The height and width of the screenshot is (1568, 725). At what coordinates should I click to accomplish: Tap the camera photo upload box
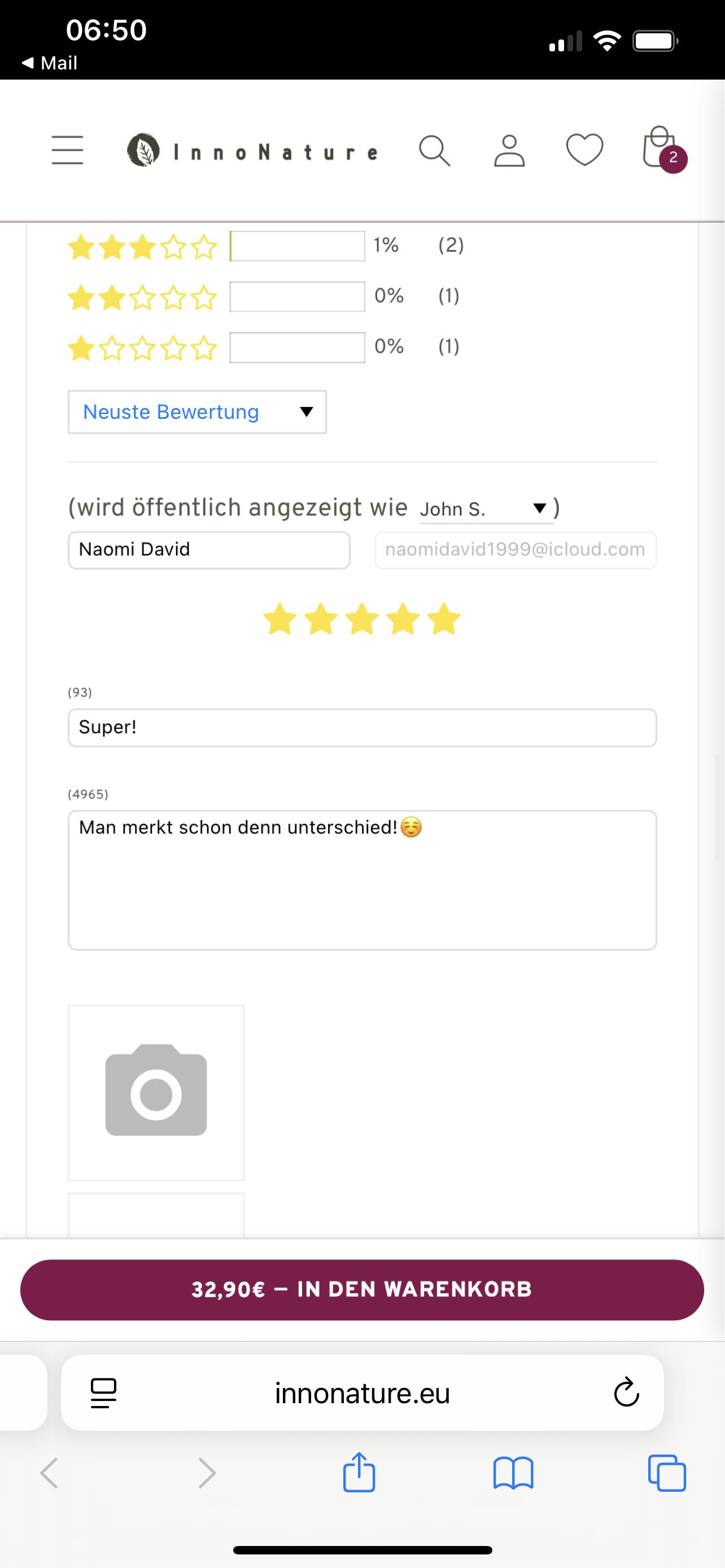tap(156, 1092)
